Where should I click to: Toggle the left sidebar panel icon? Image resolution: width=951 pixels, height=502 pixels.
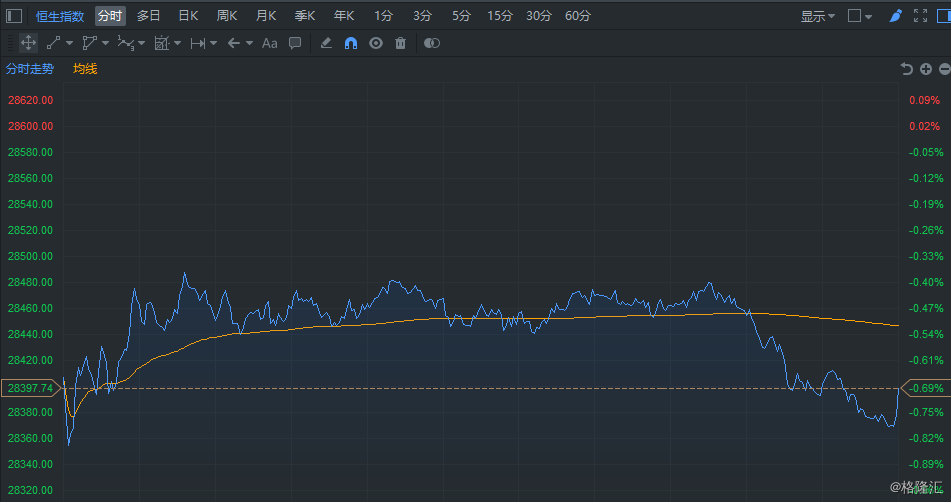coord(14,16)
